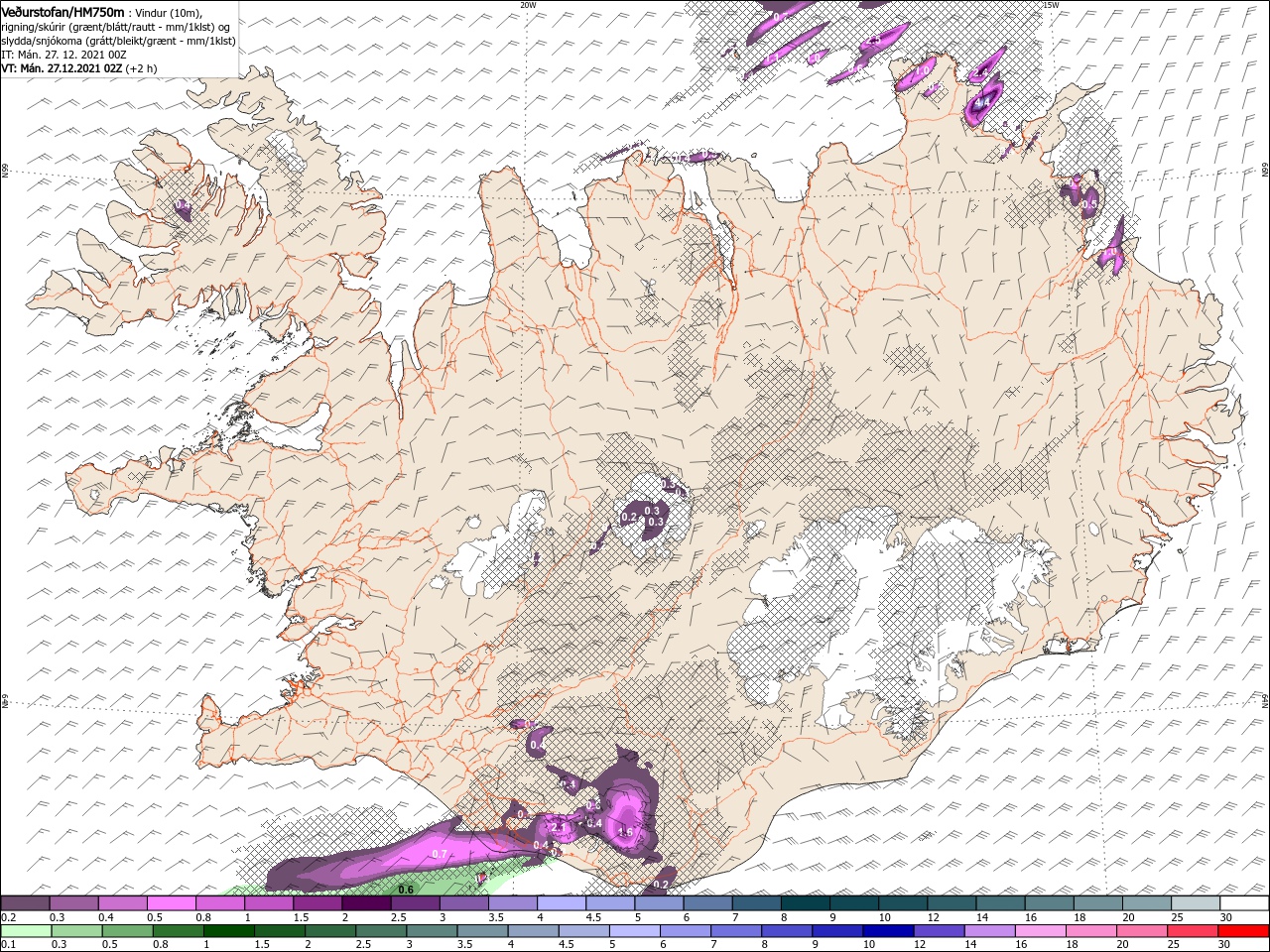Click the 20W longitude label
The width and height of the screenshot is (1270, 952).
click(x=528, y=5)
